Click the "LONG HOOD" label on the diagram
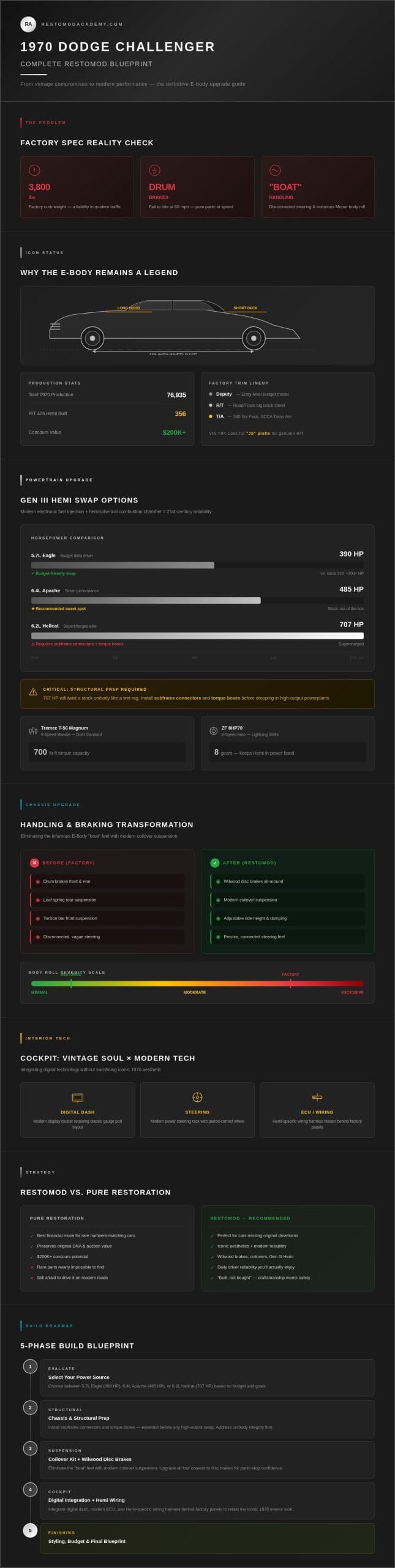Screen dimensions: 395x1568 click(x=129, y=308)
